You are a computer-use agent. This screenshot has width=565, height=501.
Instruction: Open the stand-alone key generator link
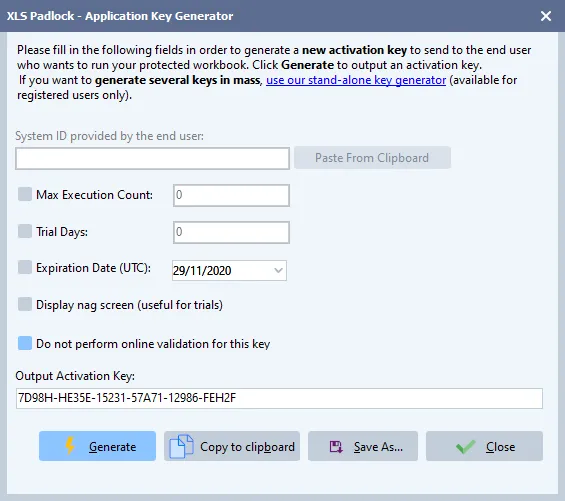pos(356,80)
